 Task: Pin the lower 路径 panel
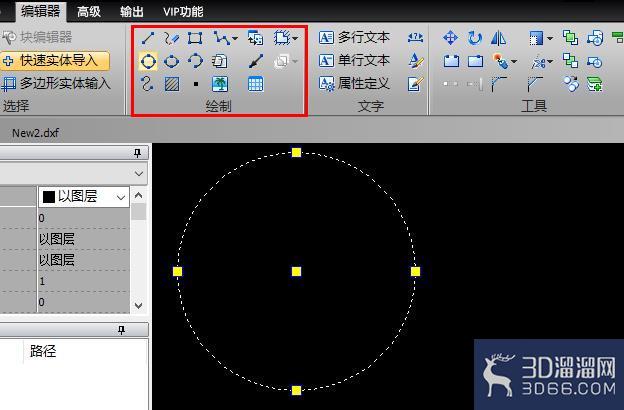tap(121, 330)
